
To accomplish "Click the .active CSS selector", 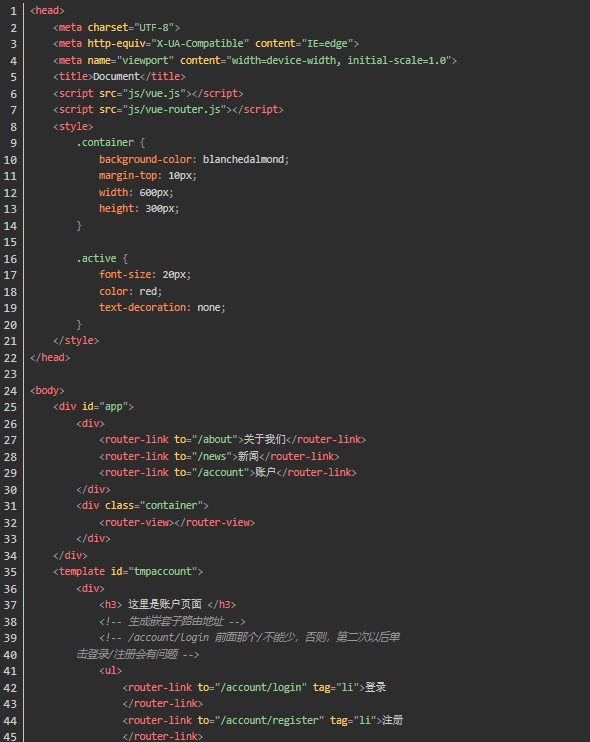I will [x=96, y=258].
